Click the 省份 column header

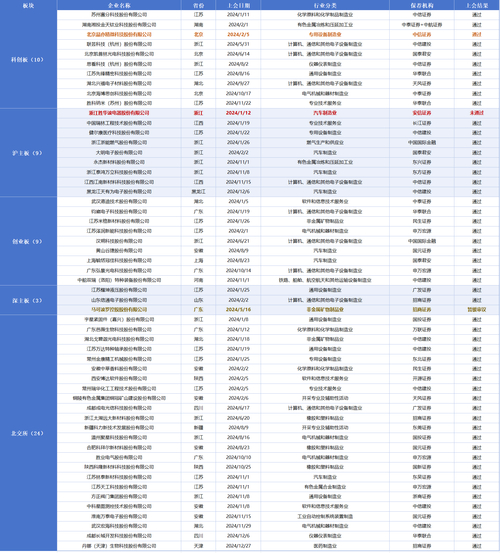(199, 5)
